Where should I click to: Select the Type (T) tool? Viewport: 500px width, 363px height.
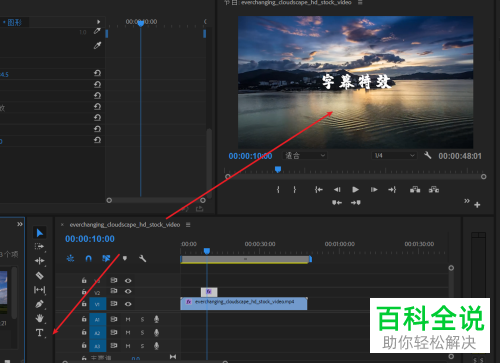click(x=39, y=333)
